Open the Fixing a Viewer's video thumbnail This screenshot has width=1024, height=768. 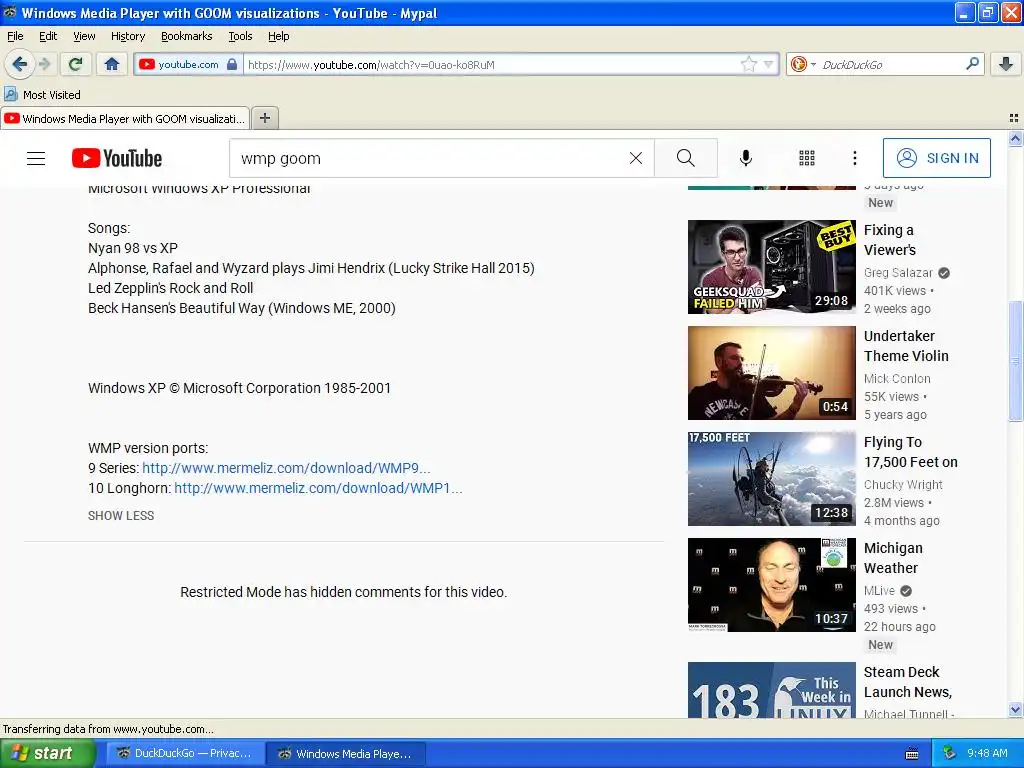coord(771,266)
